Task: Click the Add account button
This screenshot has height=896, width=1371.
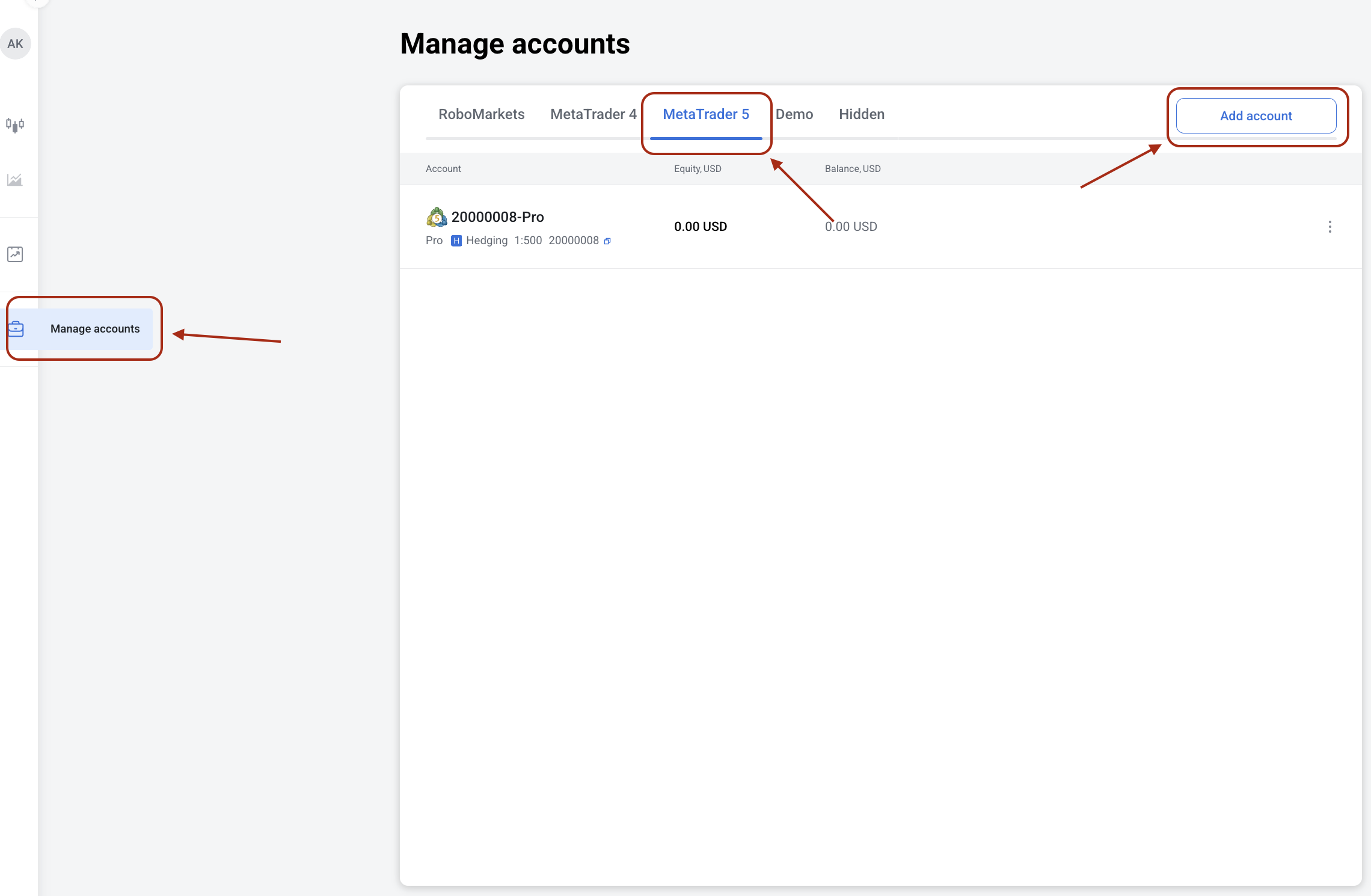Action: 1256,116
